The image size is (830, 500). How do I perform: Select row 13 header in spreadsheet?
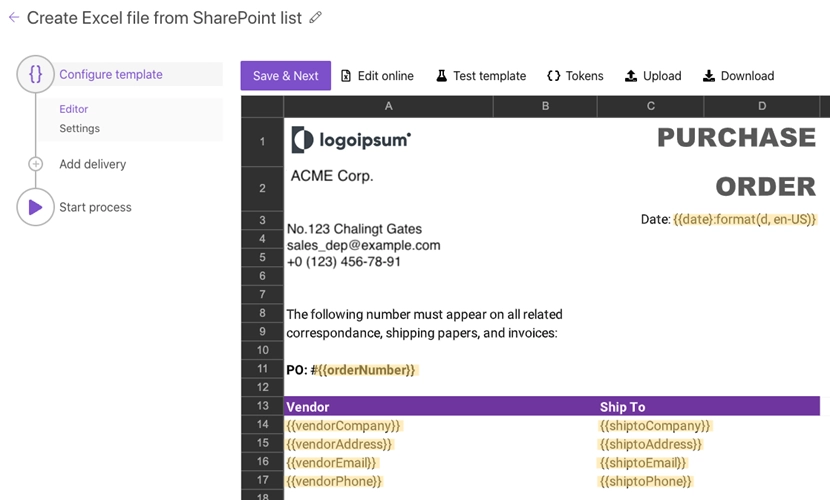[262, 406]
